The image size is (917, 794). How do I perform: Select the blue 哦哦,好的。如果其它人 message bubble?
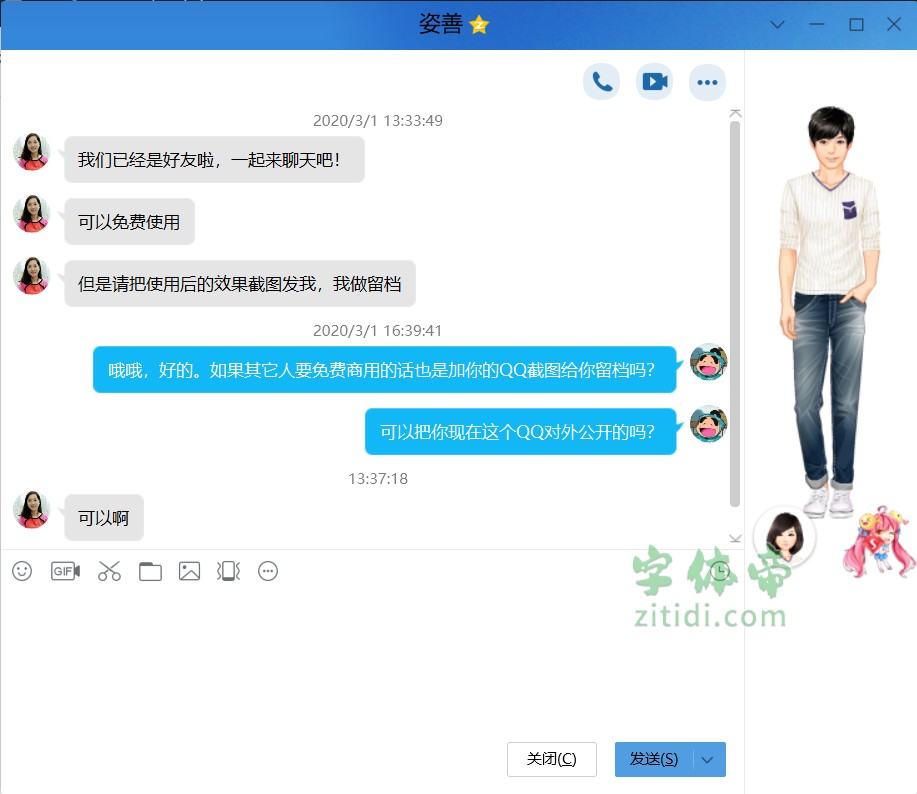(x=385, y=370)
